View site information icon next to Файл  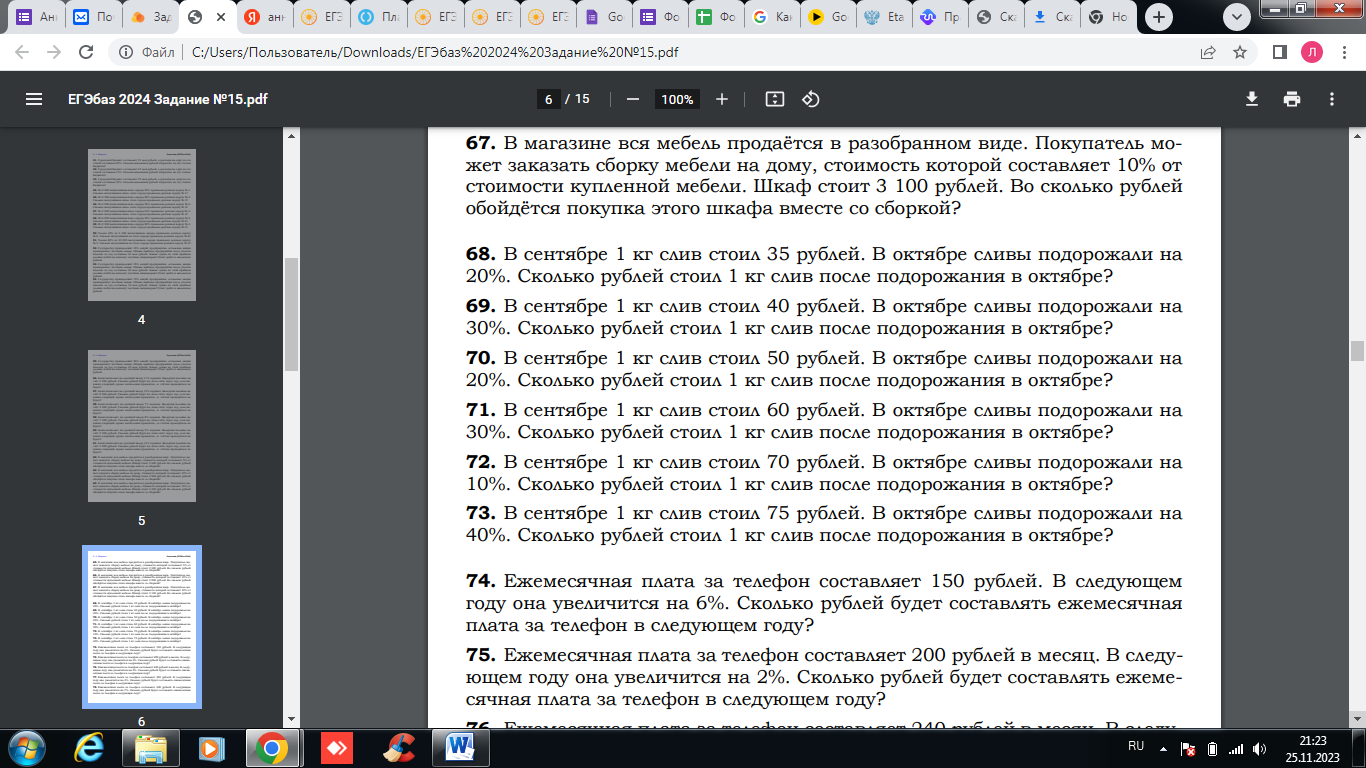pyautogui.click(x=126, y=52)
